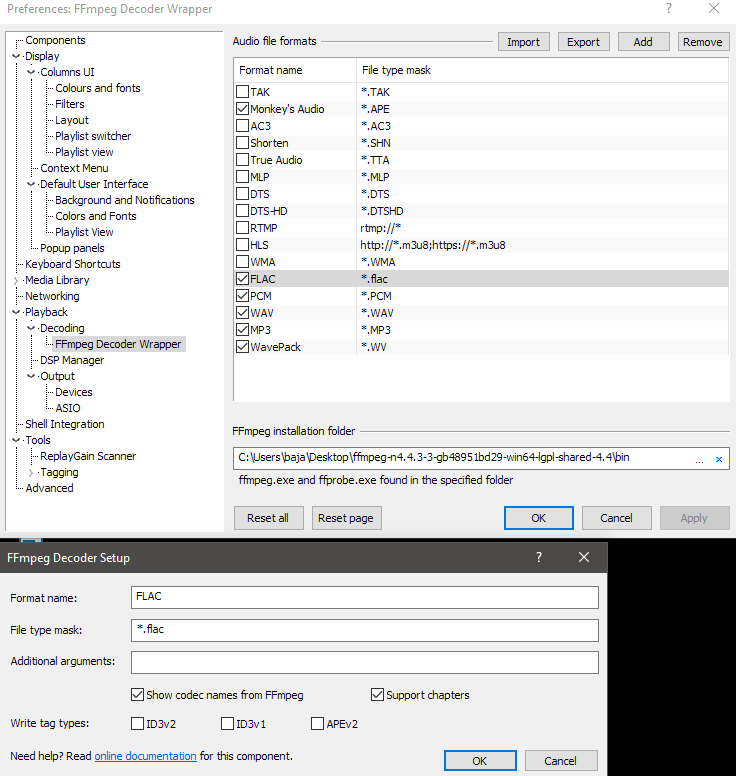This screenshot has height=776, width=736.
Task: Tick the Shorten format checkbox
Action: [x=243, y=143]
